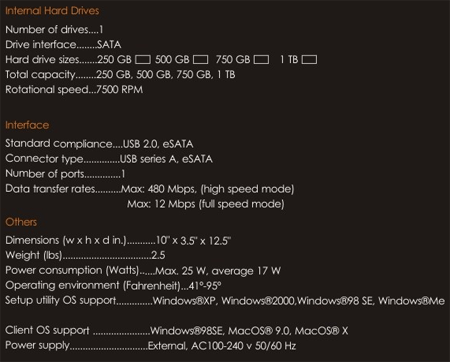This screenshot has width=450, height=362.
Task: Tick the 750 GB checkbox
Action: coord(261,60)
